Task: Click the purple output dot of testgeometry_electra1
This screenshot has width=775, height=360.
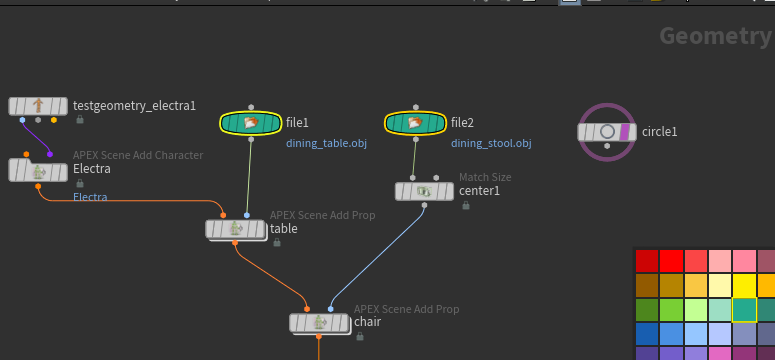Action: 22,120
